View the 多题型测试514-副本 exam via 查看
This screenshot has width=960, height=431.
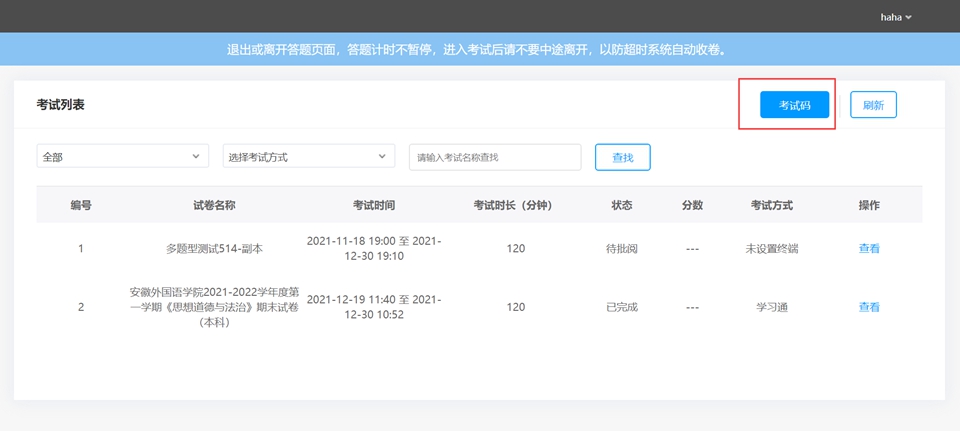point(868,249)
